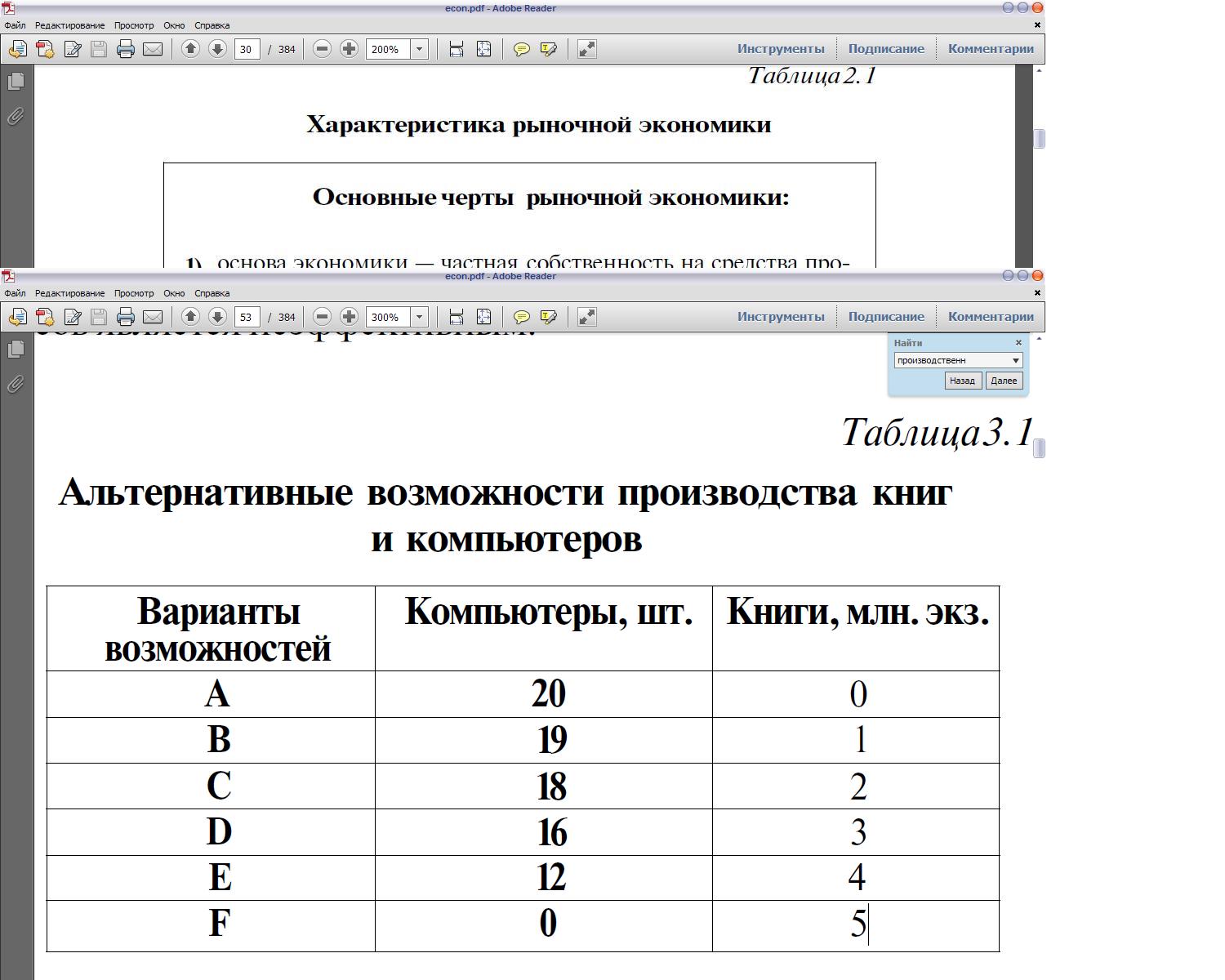Click fit-width scrolling icon in the page-53 window
Viewport: 1225px width, 980px height.
coord(457,317)
